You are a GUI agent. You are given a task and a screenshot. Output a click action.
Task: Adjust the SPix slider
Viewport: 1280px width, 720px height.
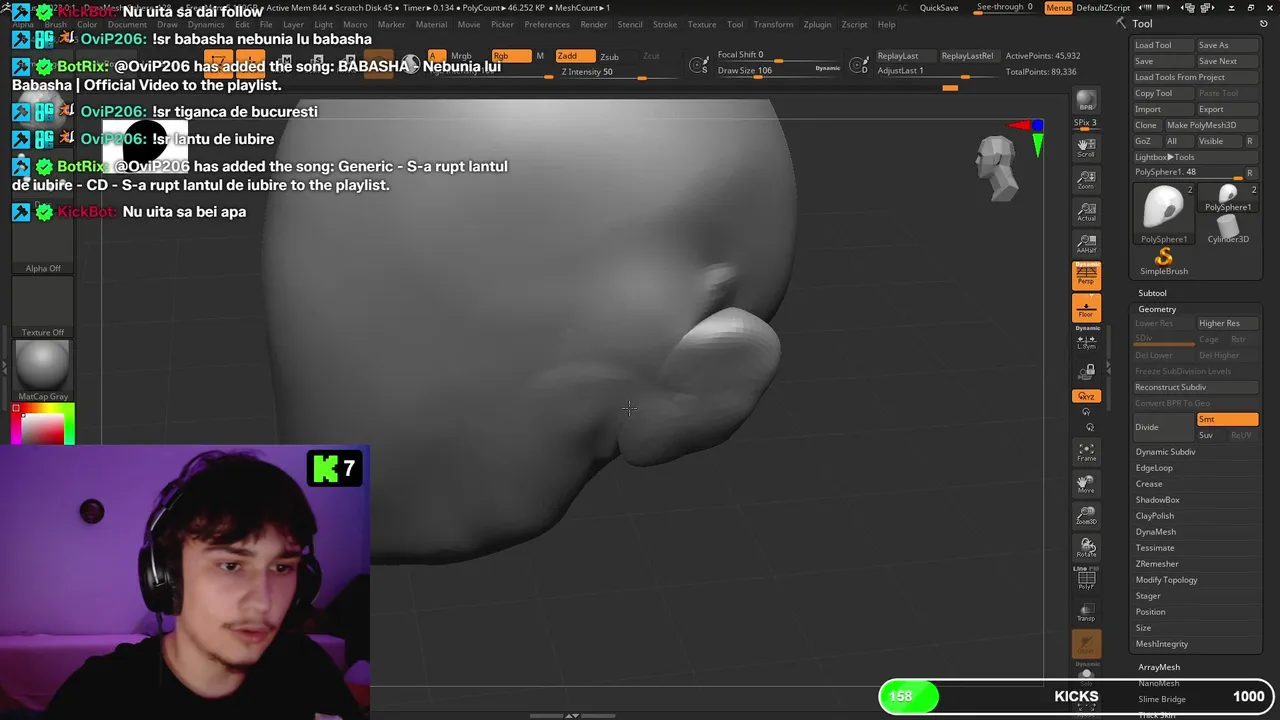[1086, 123]
